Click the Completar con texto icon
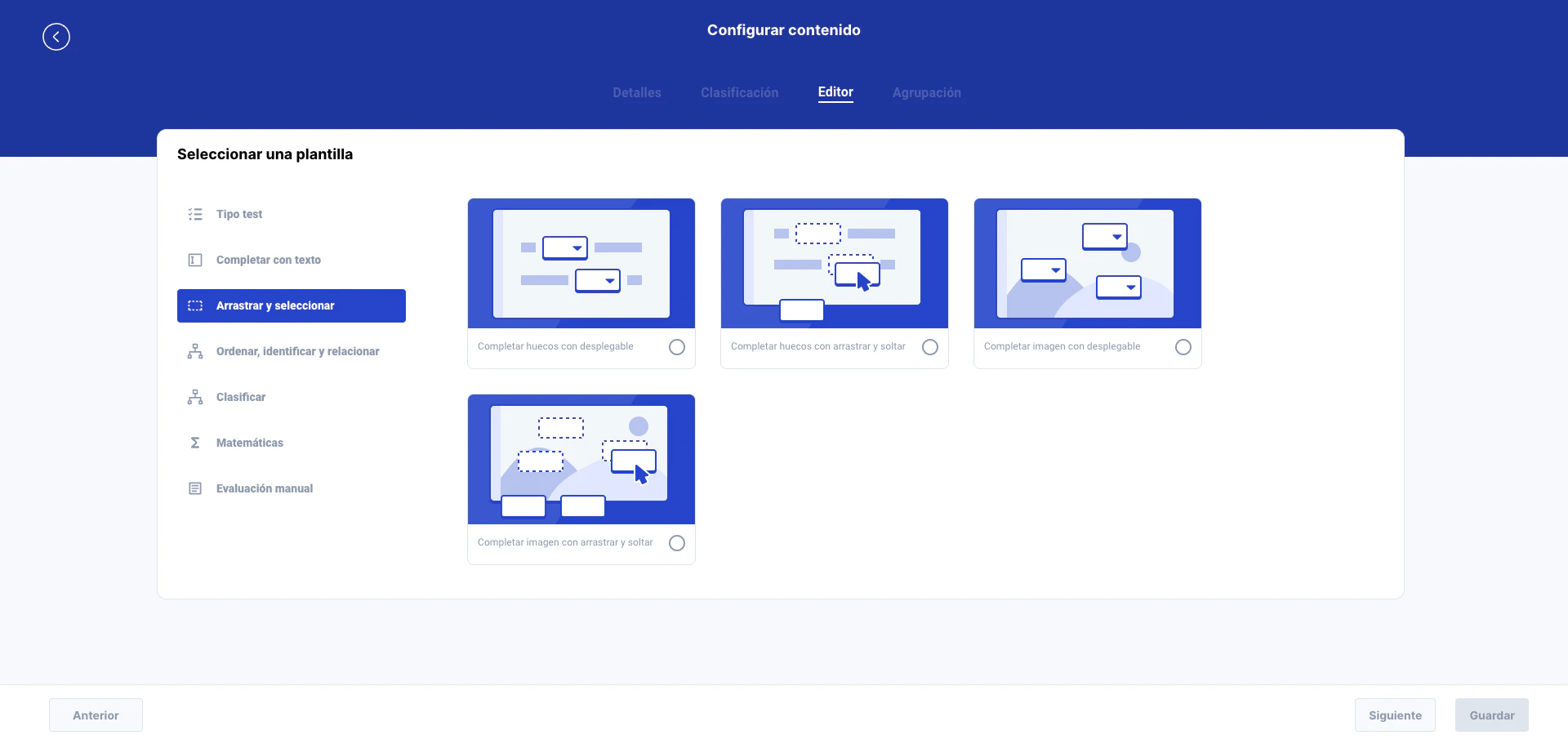The width and height of the screenshot is (1568, 744). (x=195, y=260)
